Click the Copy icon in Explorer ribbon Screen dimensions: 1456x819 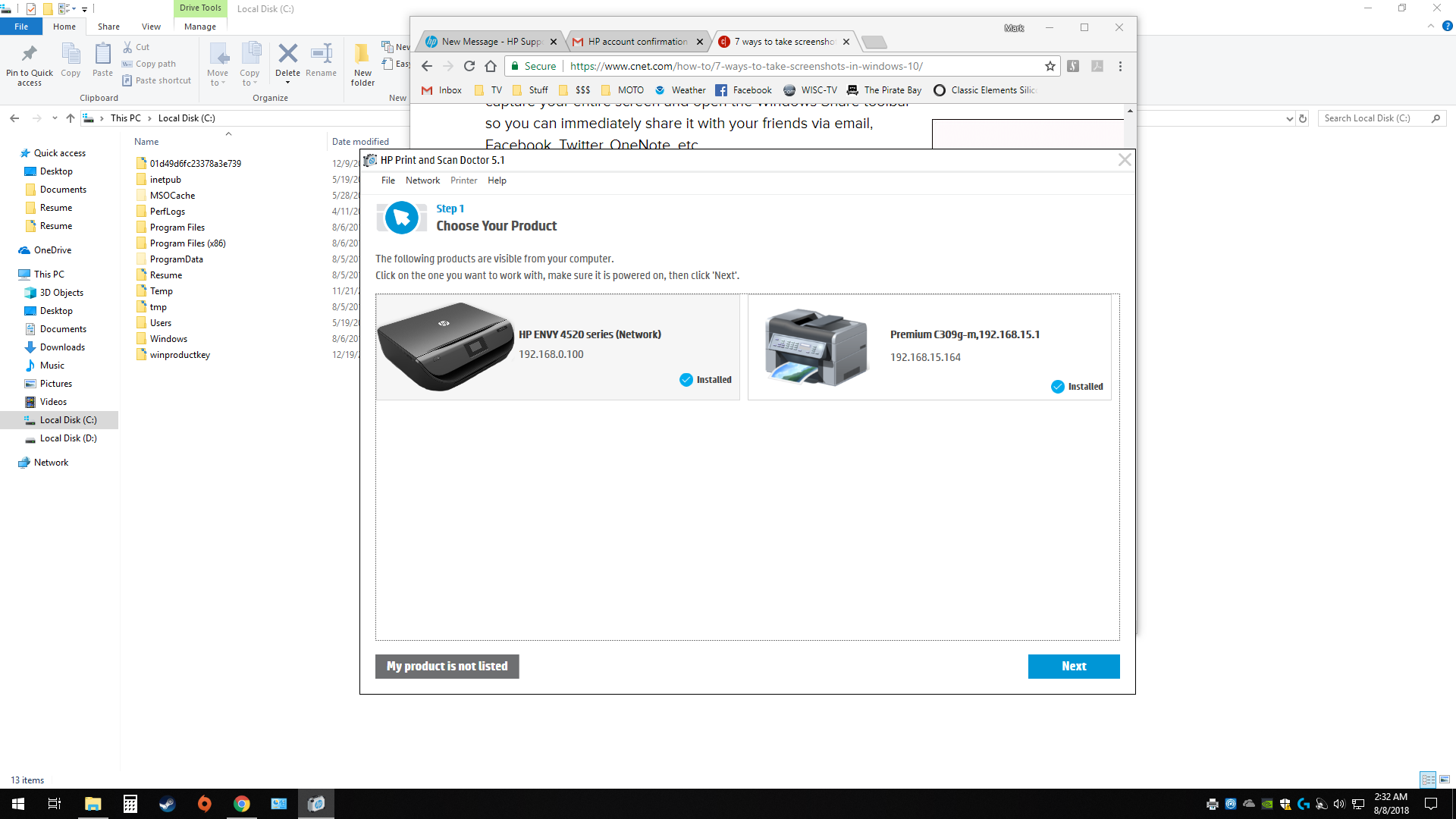tap(71, 61)
